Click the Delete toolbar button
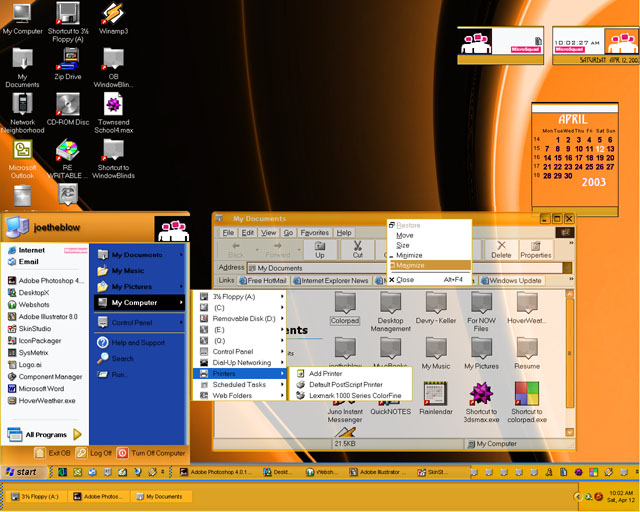The image size is (640, 512). [x=501, y=249]
